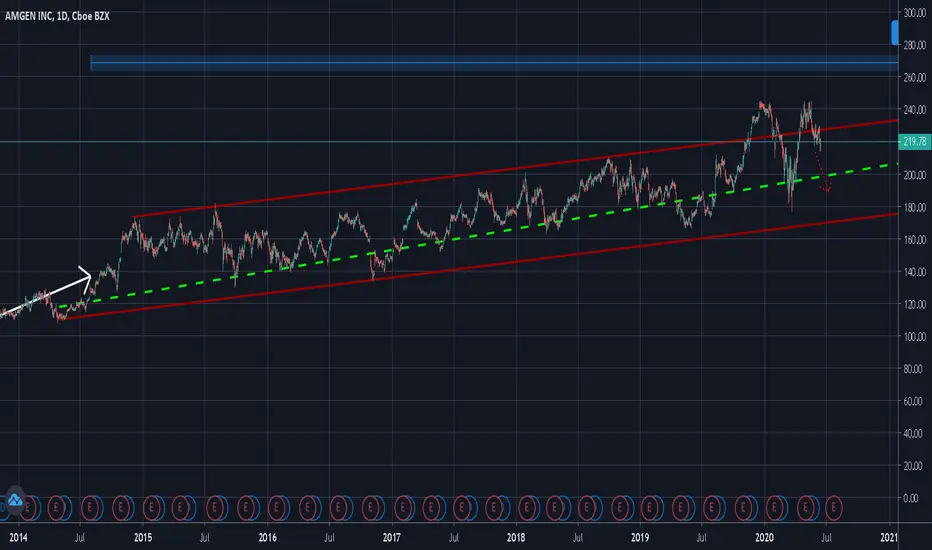
Task: Click the 2017 time axis label
Action: 392,538
